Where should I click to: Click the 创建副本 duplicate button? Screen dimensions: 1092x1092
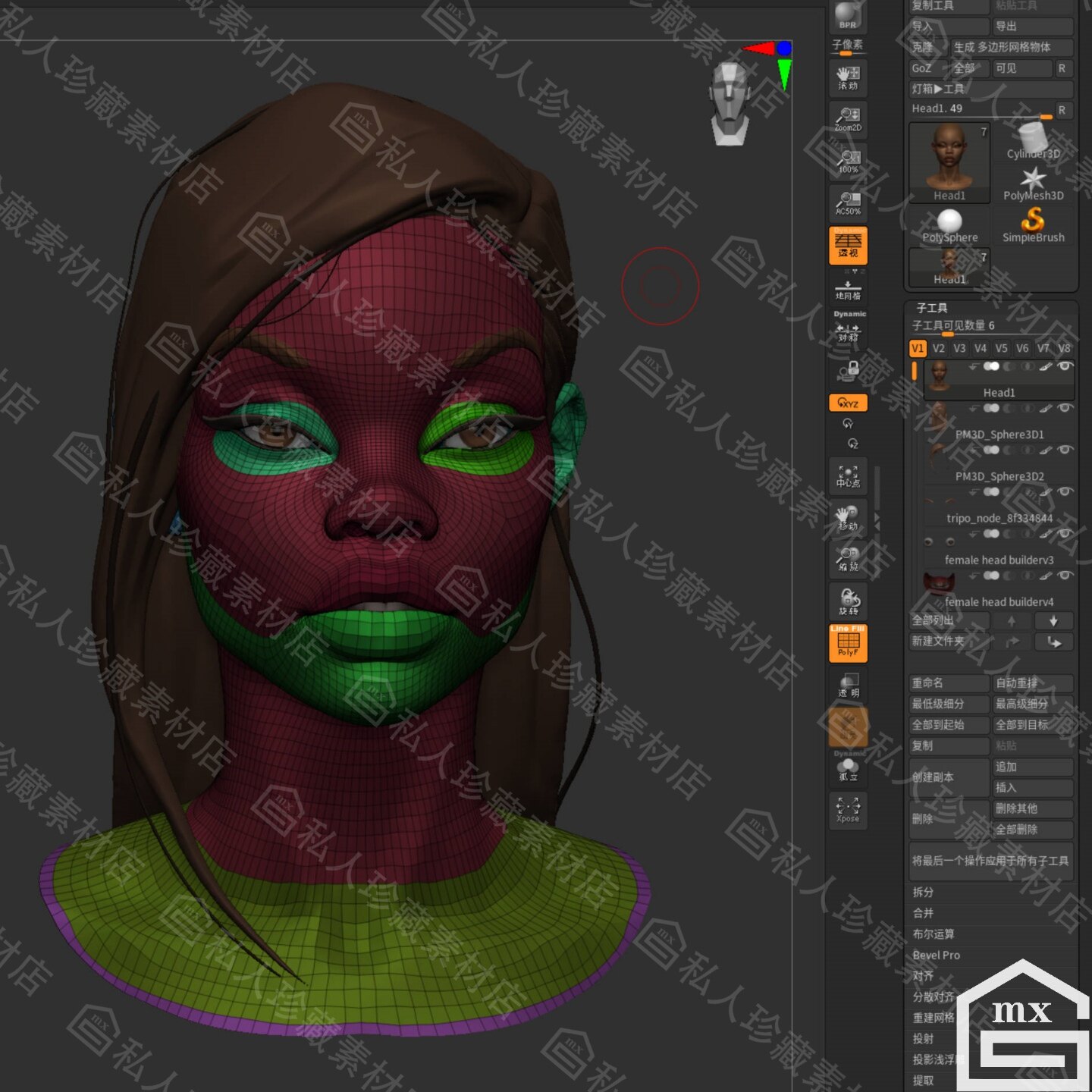[x=949, y=777]
